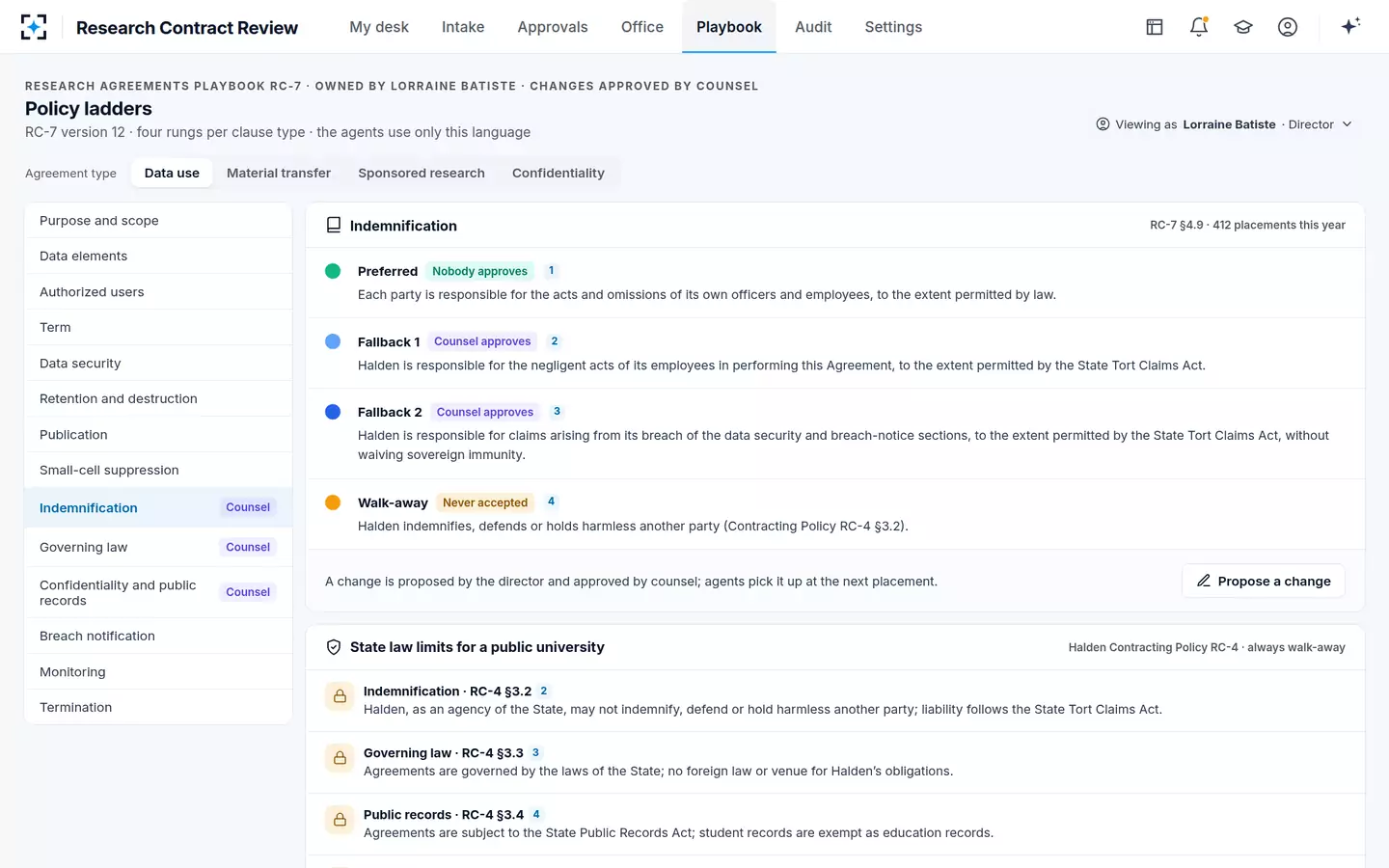This screenshot has width=1389, height=868.
Task: Open the Intake tab
Action: point(463,27)
